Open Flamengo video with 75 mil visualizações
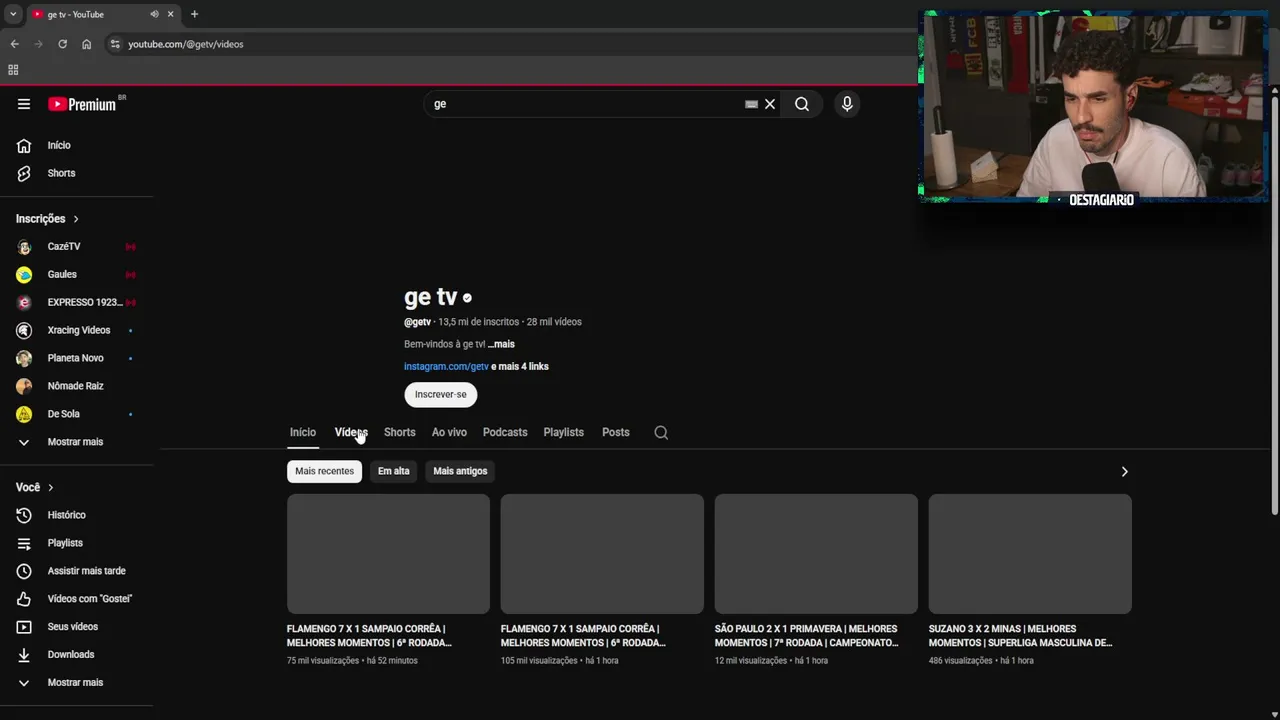The width and height of the screenshot is (1280, 720). pyautogui.click(x=388, y=554)
